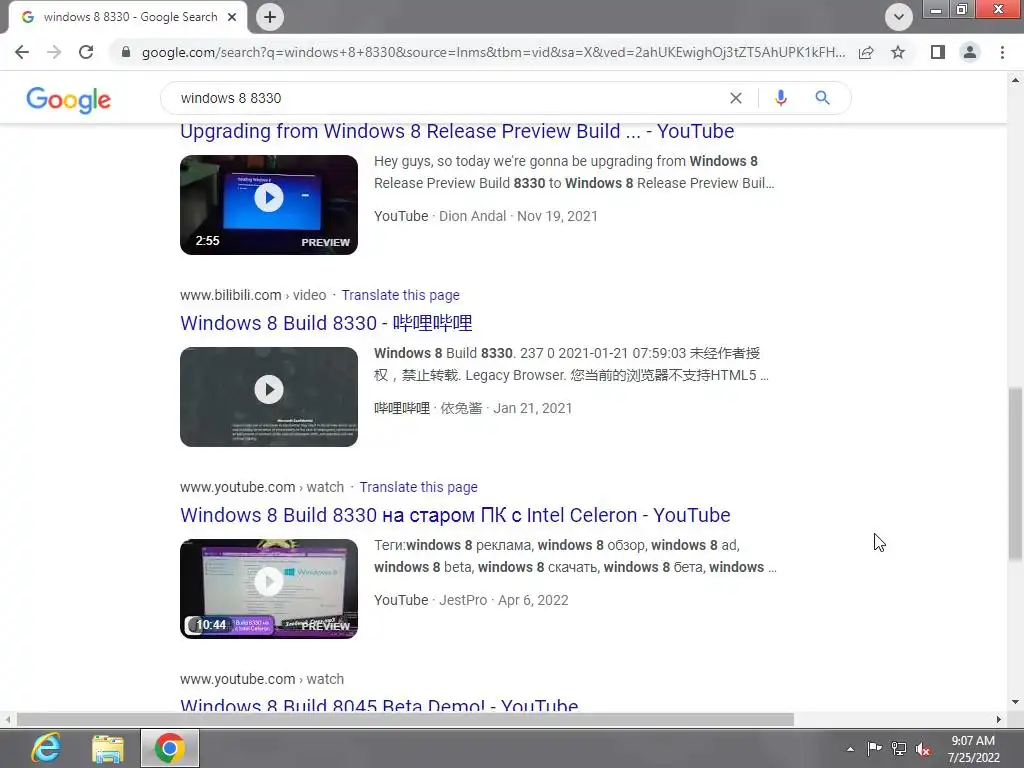This screenshot has width=1024, height=768.
Task: Open network status tray icon
Action: [x=899, y=748]
